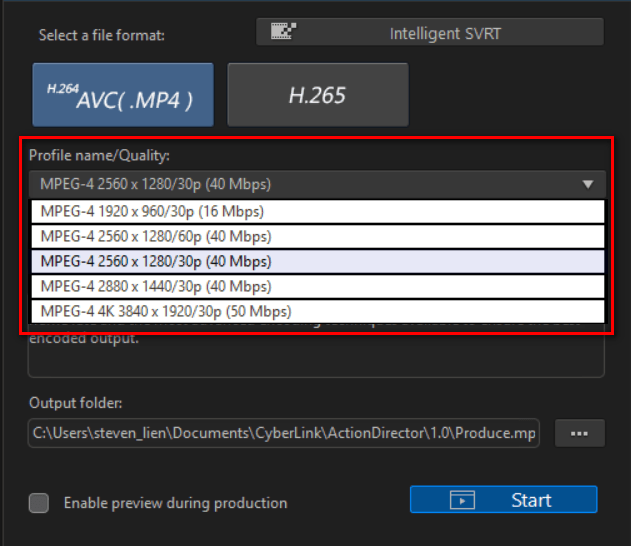This screenshot has height=546, width=631.
Task: Click the Intelligent SVRT button
Action: click(430, 32)
